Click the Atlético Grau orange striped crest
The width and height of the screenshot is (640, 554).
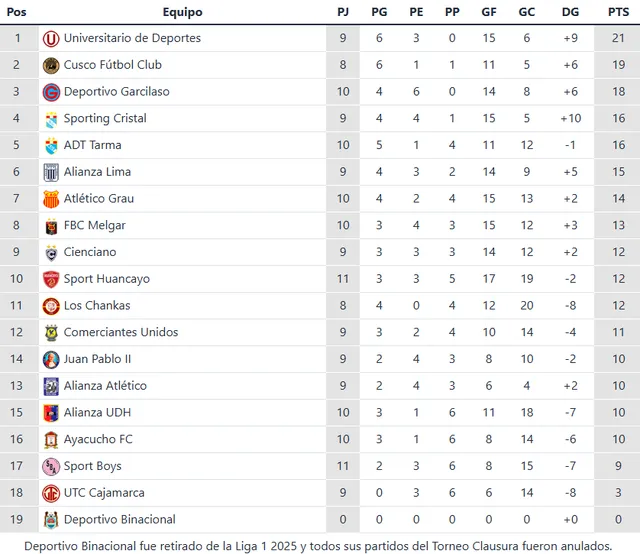click(51, 199)
